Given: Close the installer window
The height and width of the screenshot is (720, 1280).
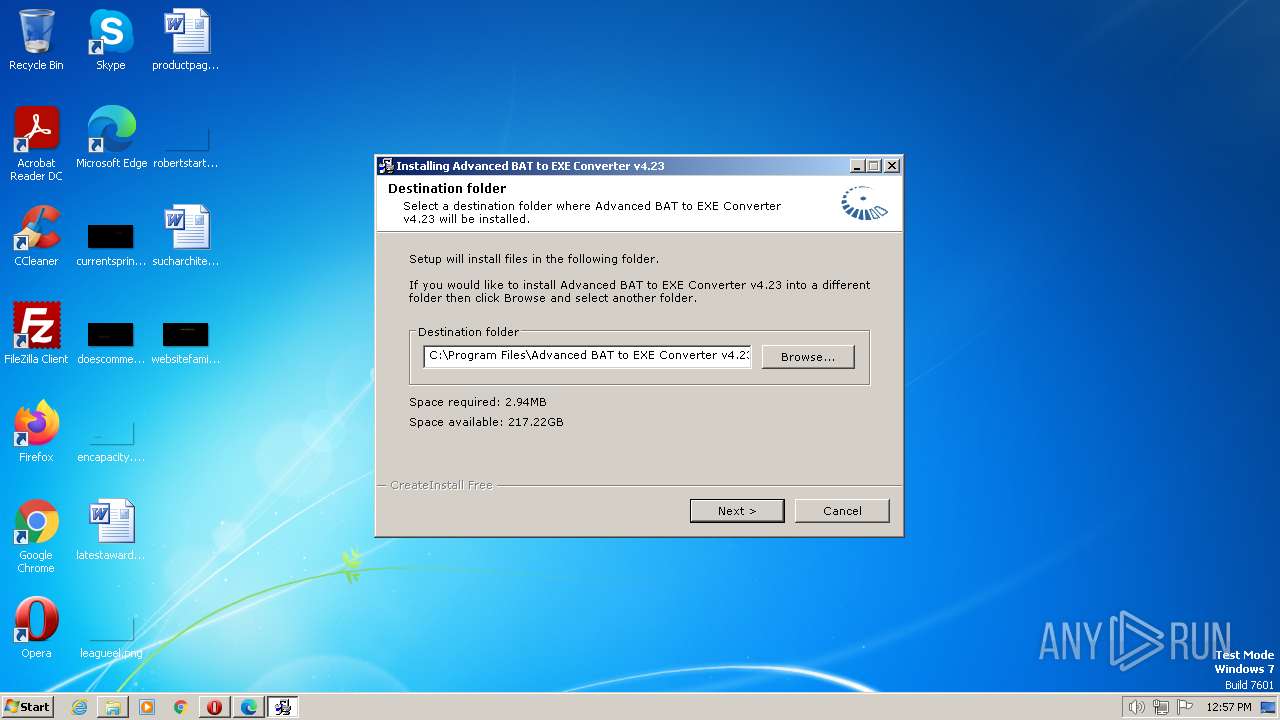Looking at the screenshot, I should click(x=892, y=166).
